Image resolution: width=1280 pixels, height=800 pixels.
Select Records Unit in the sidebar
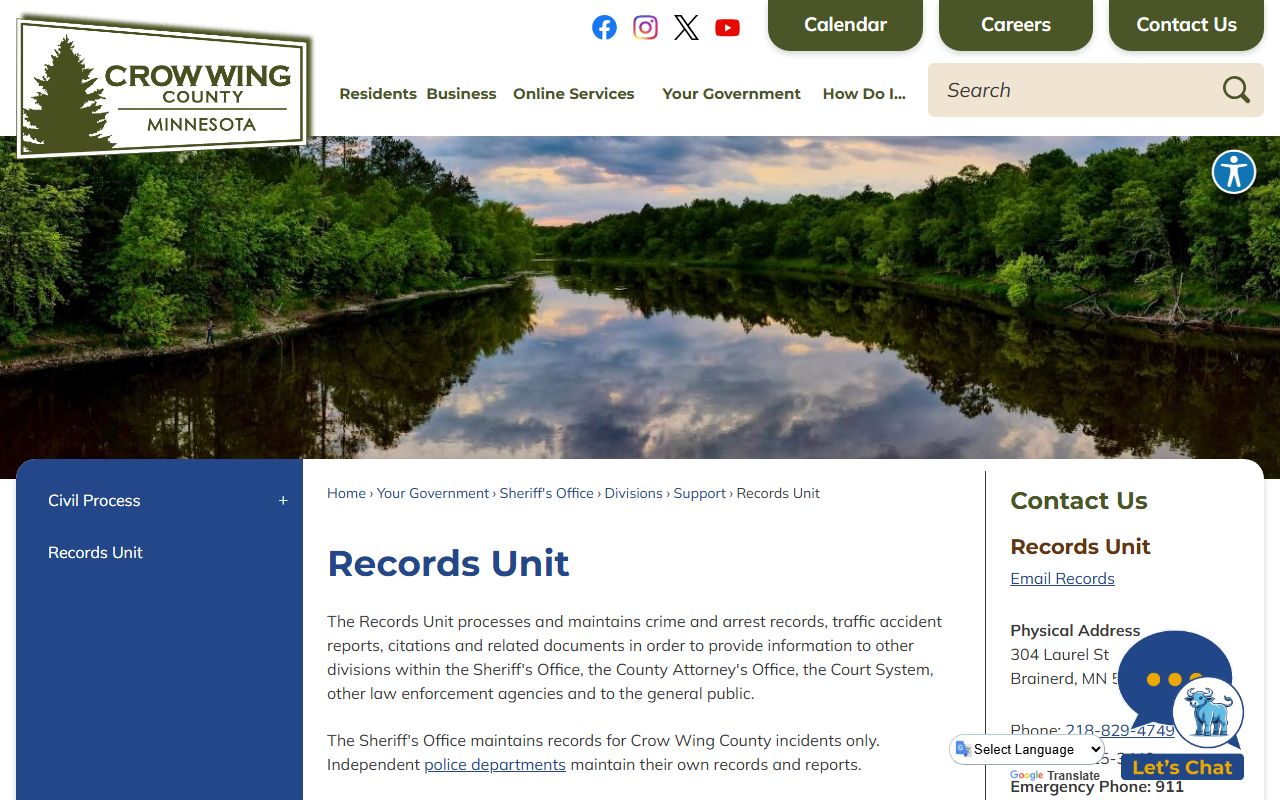(x=95, y=552)
